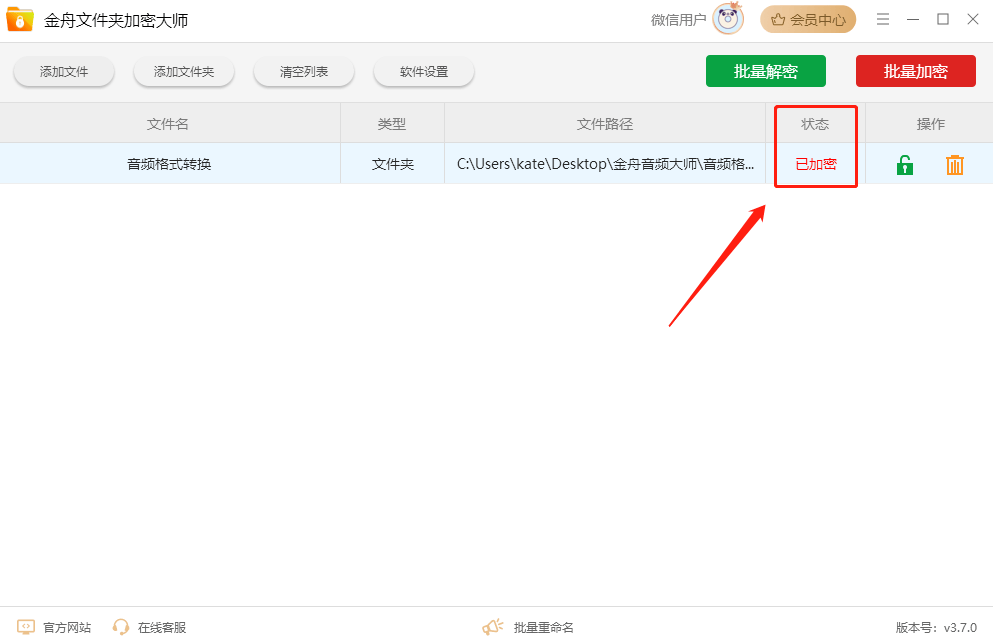
Task: Open the 在线客服 link
Action: coord(162,627)
